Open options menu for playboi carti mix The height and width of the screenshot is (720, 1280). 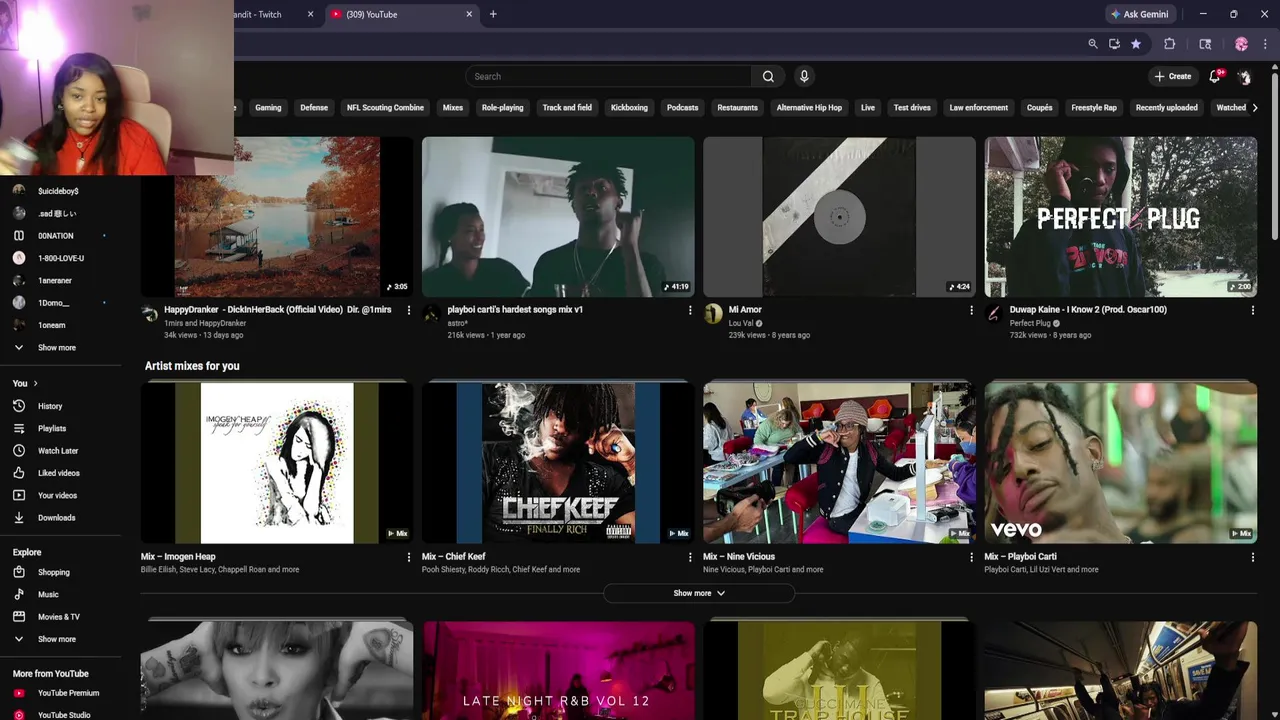(x=689, y=310)
